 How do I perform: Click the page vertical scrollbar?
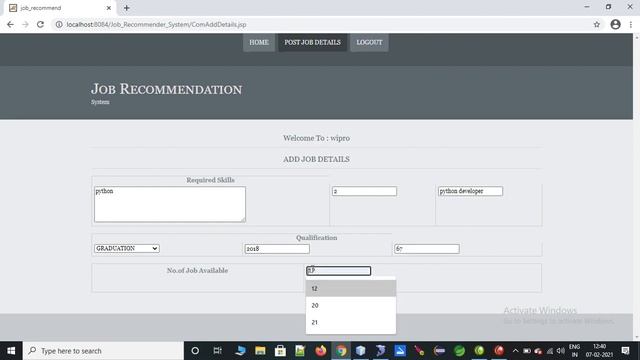[x=636, y=187]
